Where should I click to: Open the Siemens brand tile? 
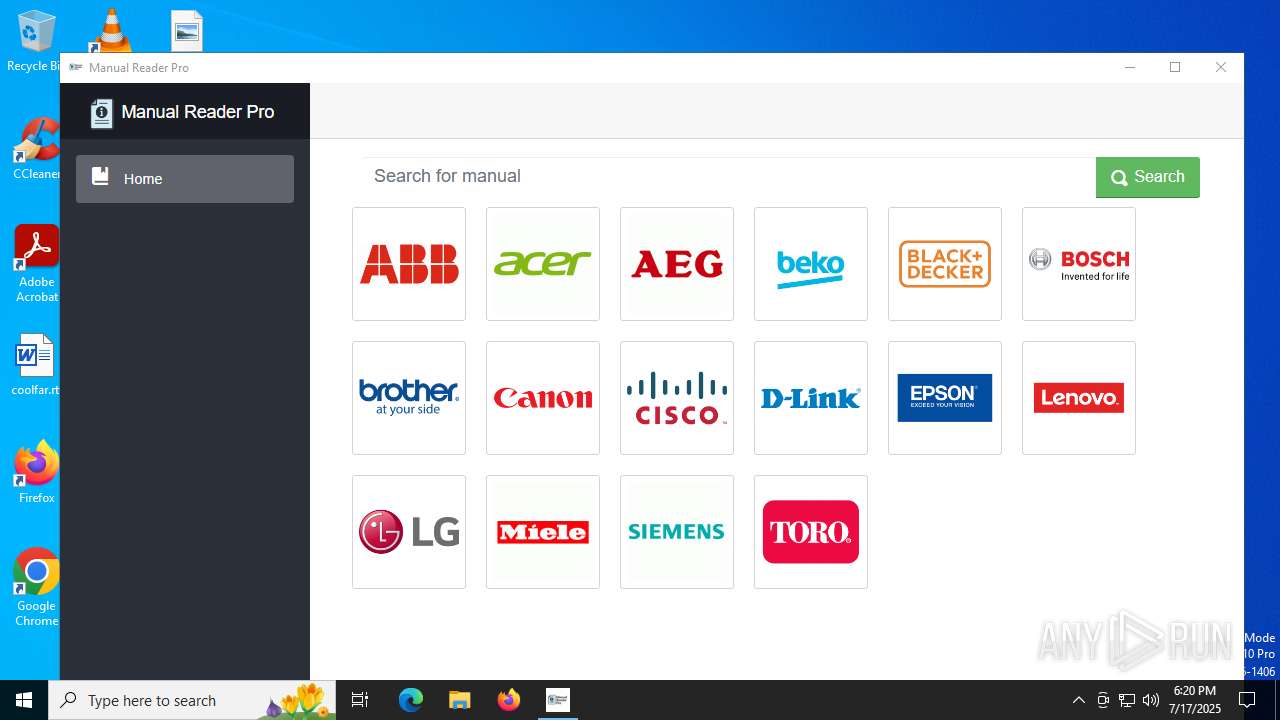[677, 532]
